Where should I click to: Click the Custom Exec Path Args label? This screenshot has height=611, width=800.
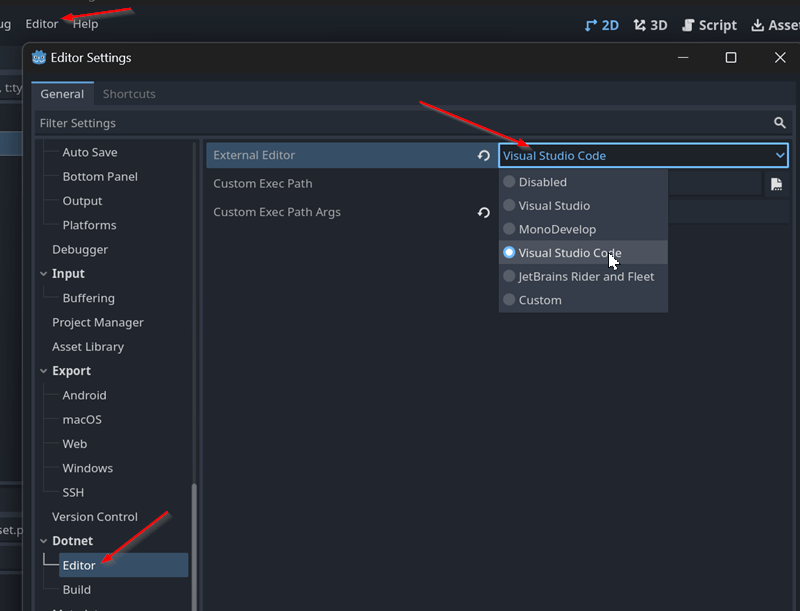pos(277,212)
